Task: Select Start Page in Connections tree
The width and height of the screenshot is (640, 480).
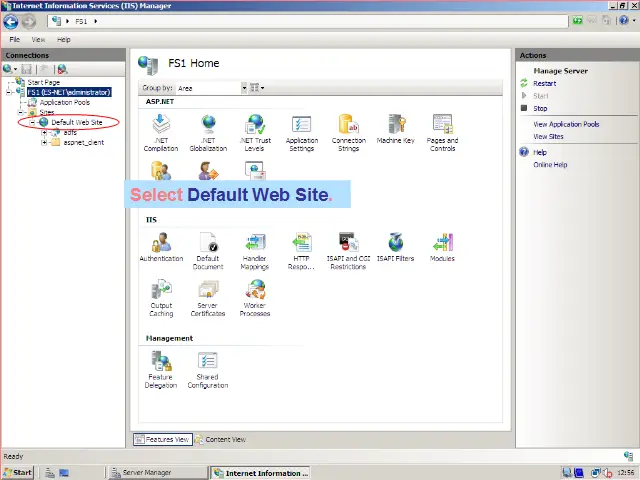Action: [x=44, y=82]
